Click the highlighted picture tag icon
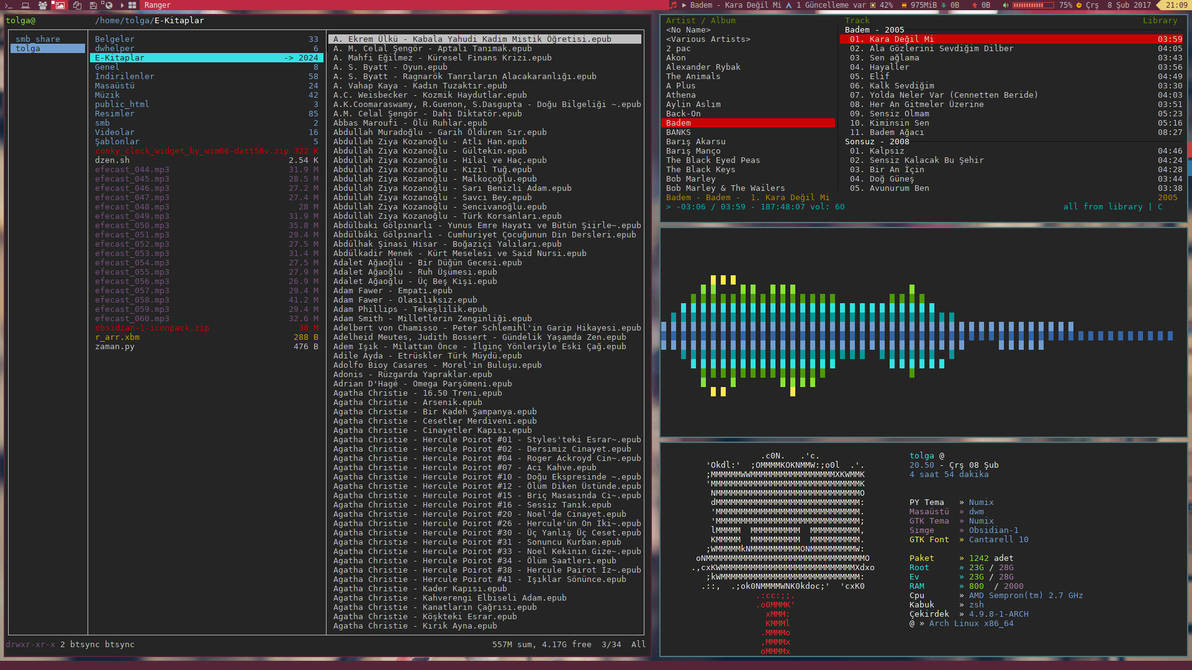The height and width of the screenshot is (670, 1192). pos(59,5)
